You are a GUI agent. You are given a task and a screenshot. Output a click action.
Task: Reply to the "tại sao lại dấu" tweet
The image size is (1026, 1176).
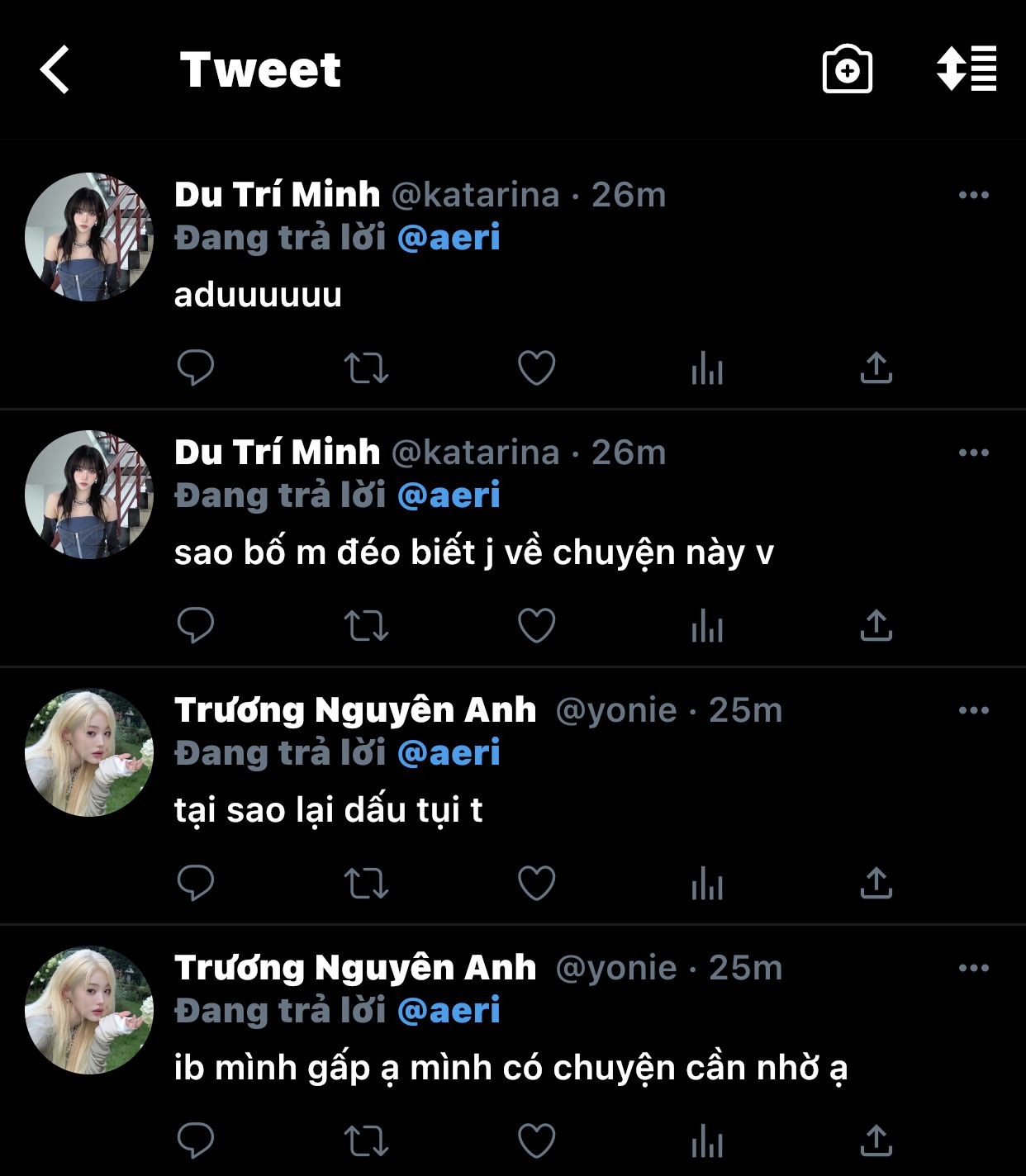tap(196, 884)
